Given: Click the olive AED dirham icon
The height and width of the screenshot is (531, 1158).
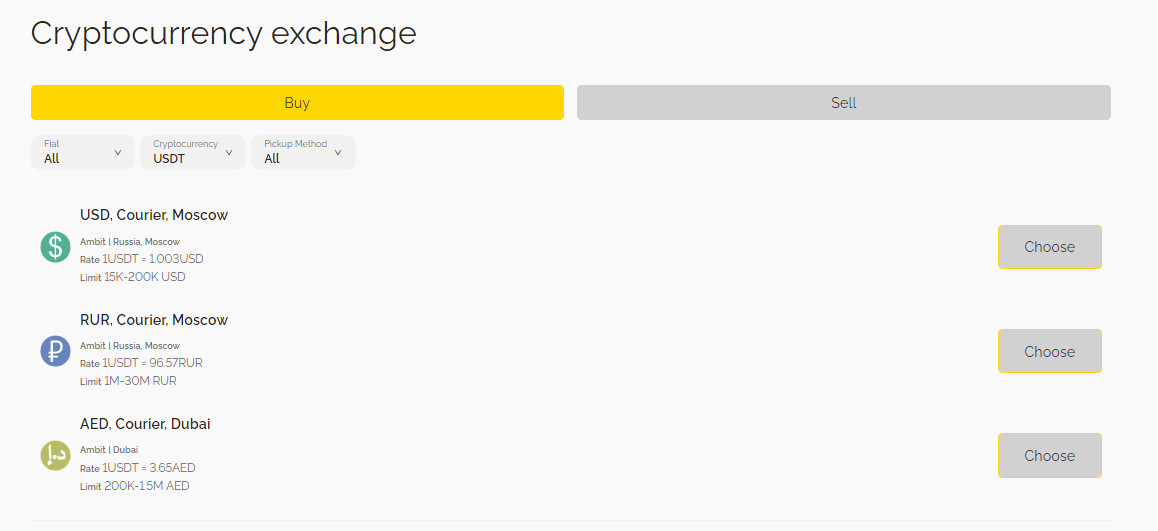Looking at the screenshot, I should (x=55, y=455).
